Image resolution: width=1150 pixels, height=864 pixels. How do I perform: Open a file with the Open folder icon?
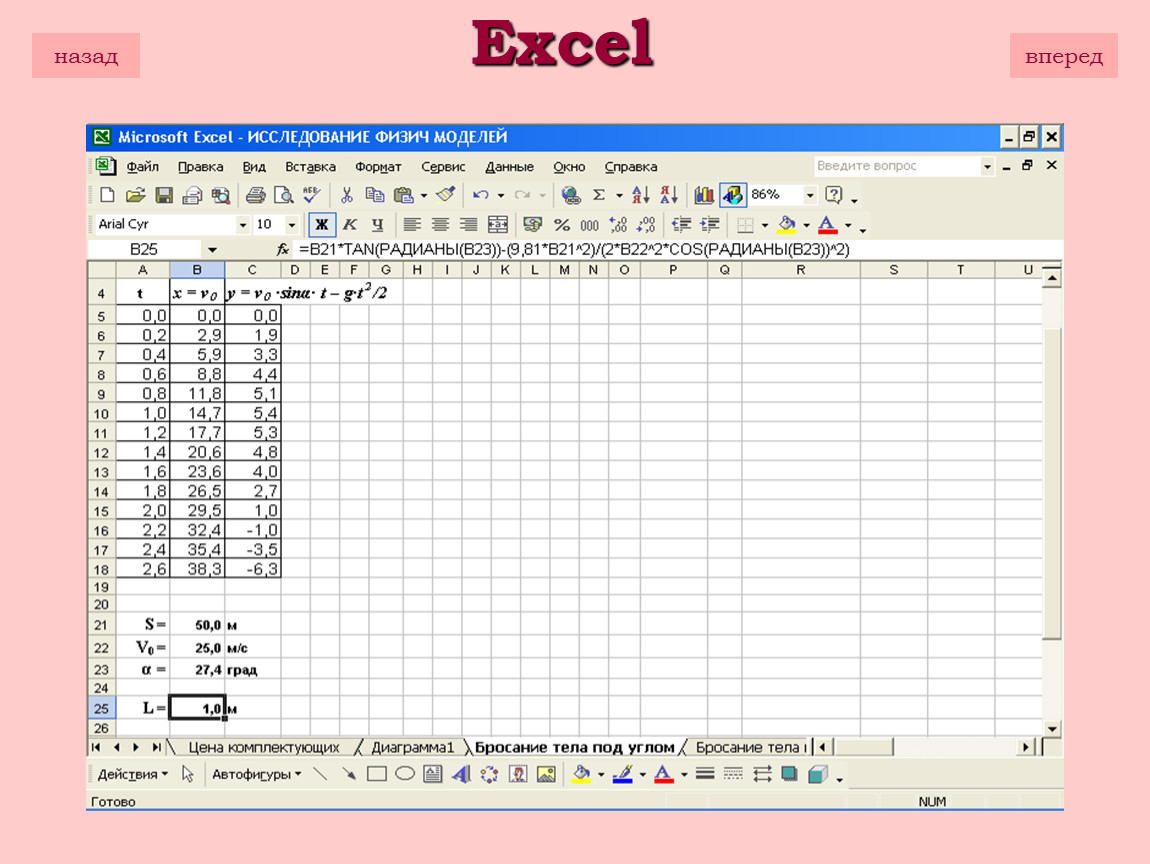pyautogui.click(x=135, y=195)
